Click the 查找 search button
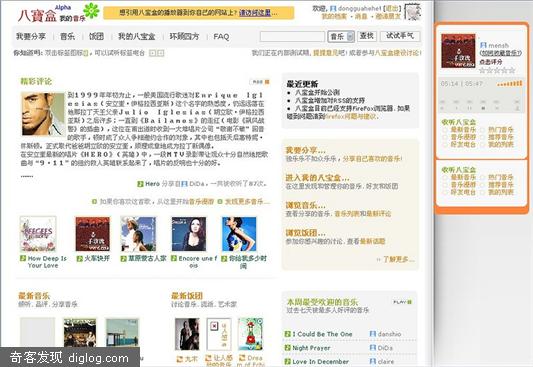Viewport: 533px width, 367px height. [367, 36]
